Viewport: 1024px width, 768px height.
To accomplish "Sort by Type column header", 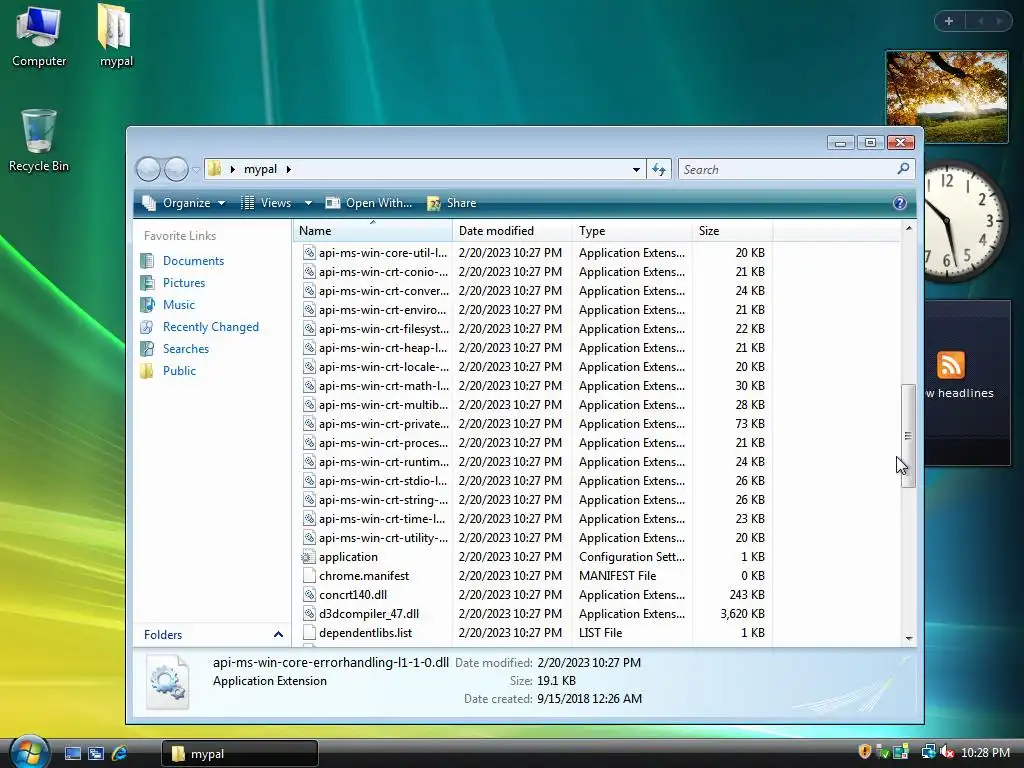I will click(632, 231).
